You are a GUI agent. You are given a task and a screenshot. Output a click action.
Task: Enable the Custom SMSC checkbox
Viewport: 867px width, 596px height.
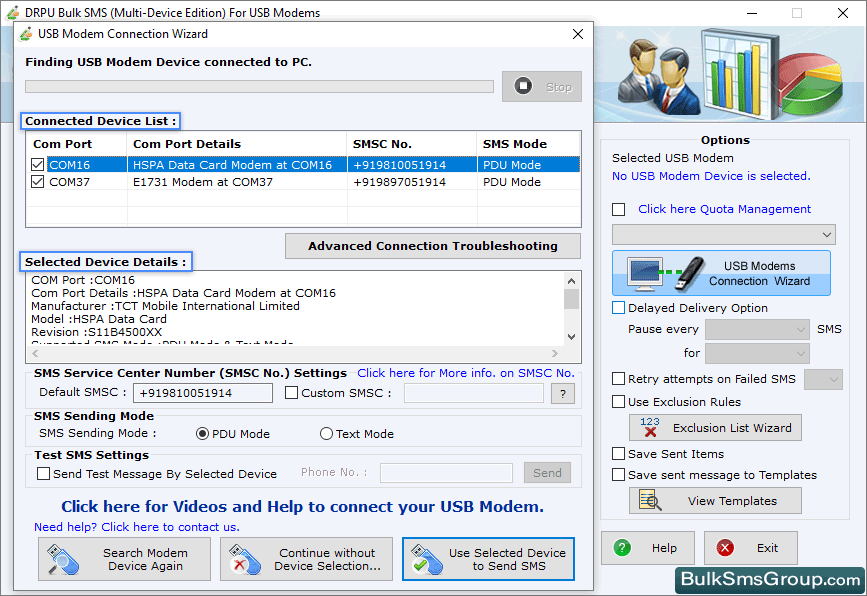291,393
